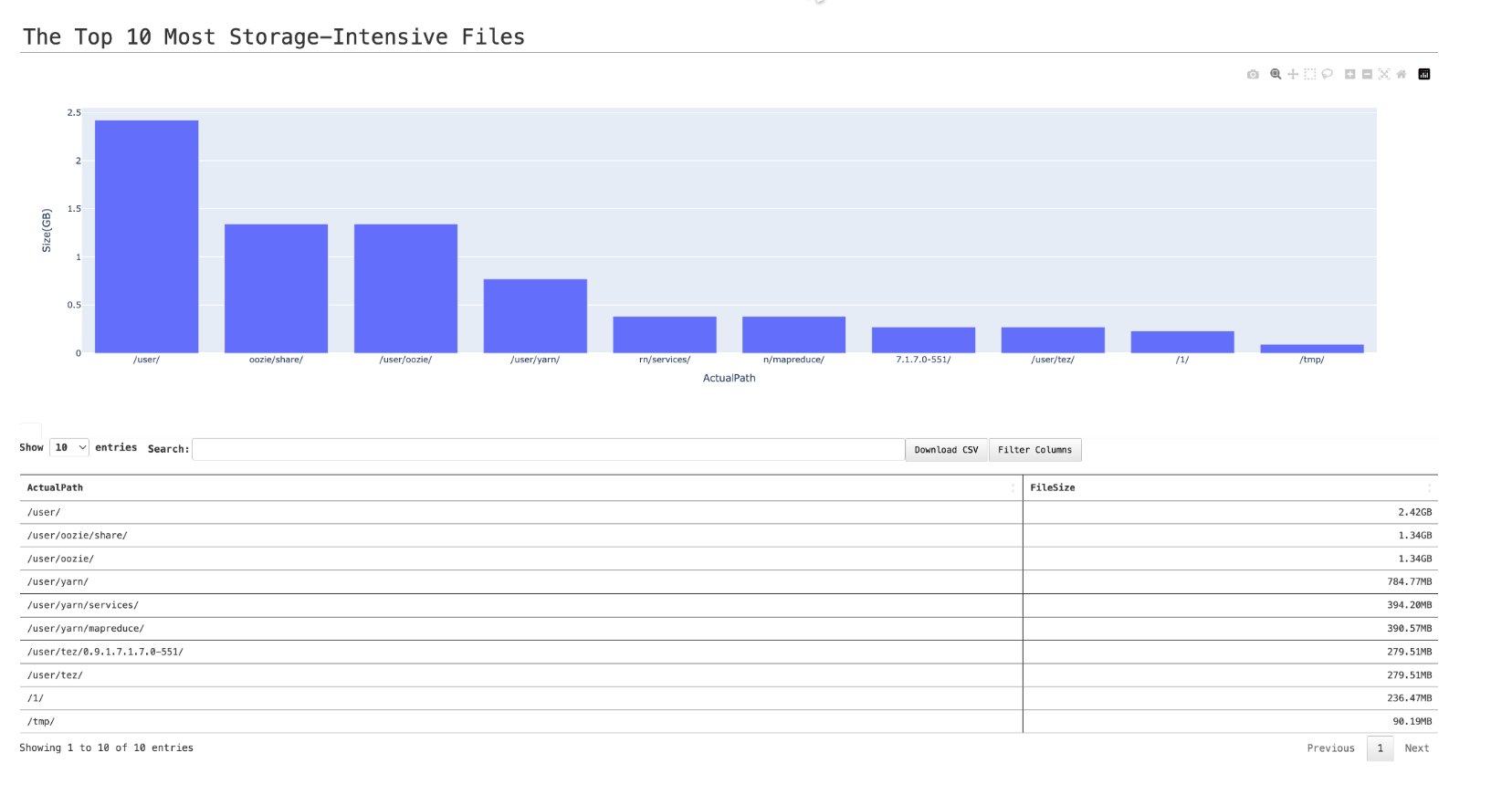Click the Filter Columns button
This screenshot has height=805, width=1512.
[1034, 450]
